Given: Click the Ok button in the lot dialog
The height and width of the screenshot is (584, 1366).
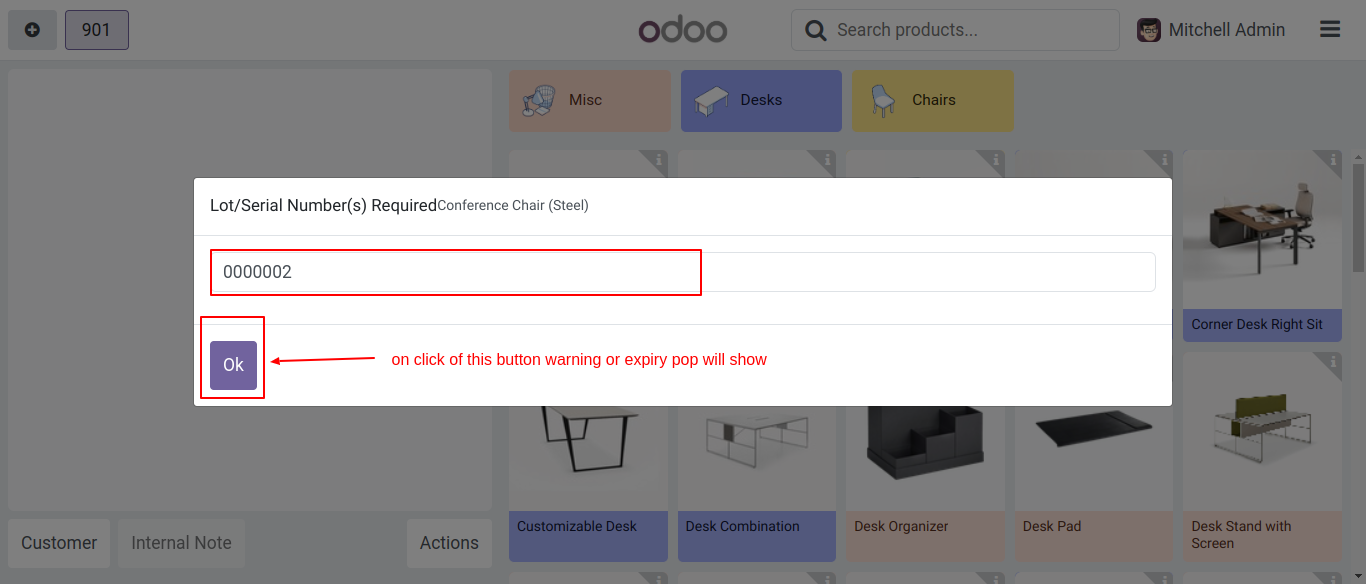Looking at the screenshot, I should pyautogui.click(x=233, y=365).
